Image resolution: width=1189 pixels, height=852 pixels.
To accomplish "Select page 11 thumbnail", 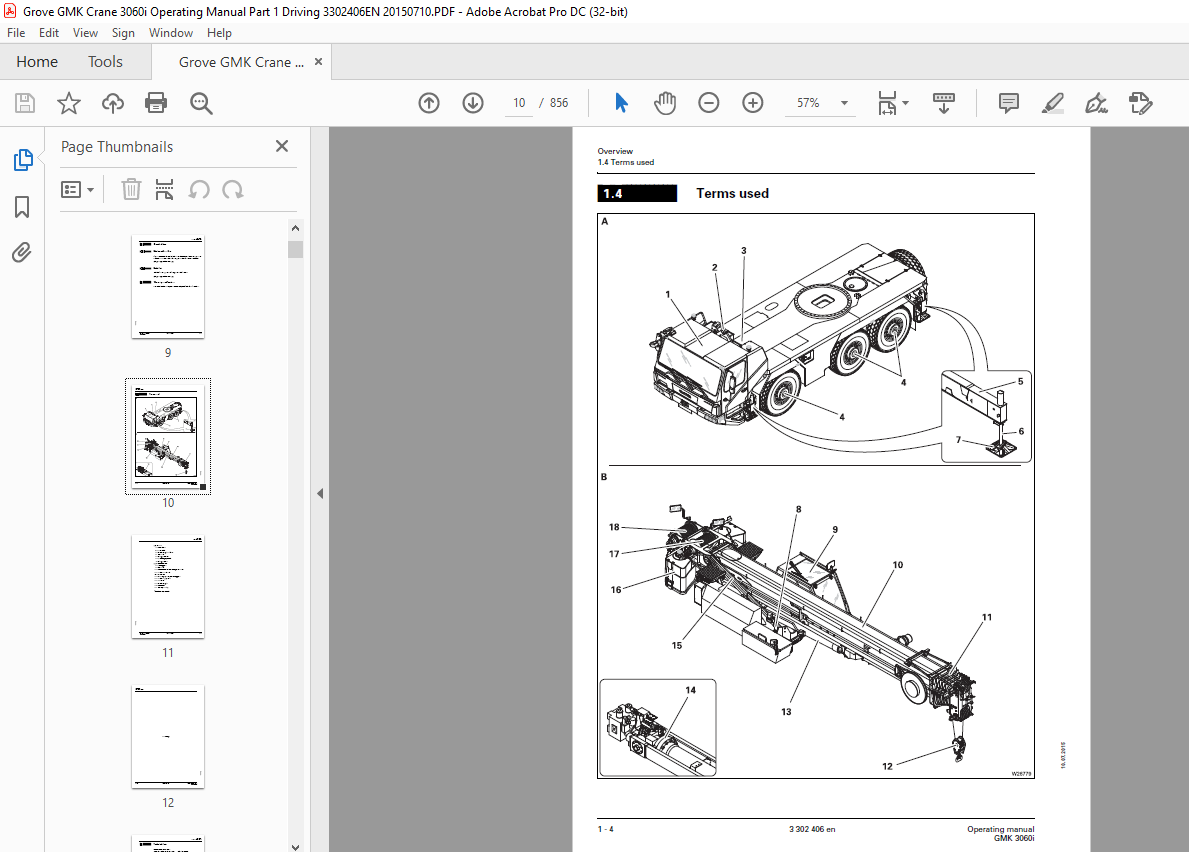I will [168, 587].
